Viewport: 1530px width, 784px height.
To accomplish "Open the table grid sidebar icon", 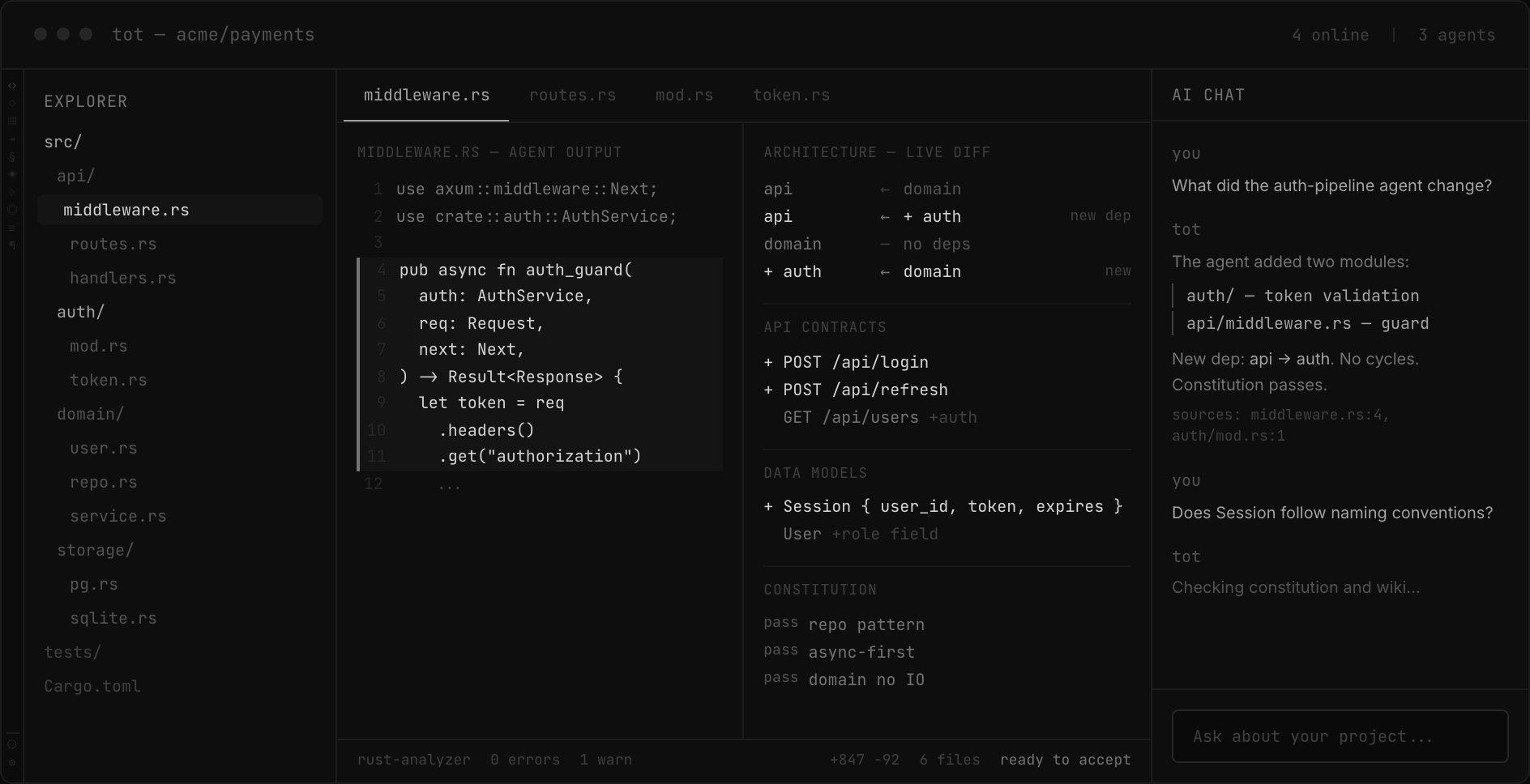I will (12, 121).
